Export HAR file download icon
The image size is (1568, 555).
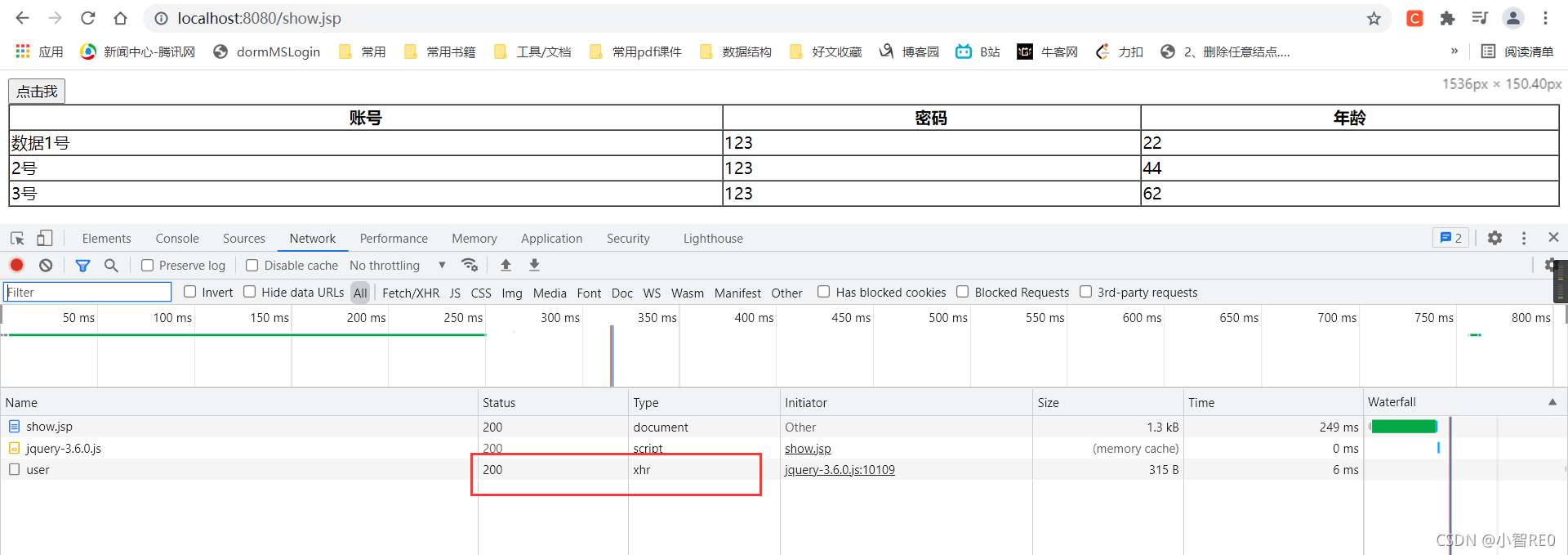coord(534,265)
